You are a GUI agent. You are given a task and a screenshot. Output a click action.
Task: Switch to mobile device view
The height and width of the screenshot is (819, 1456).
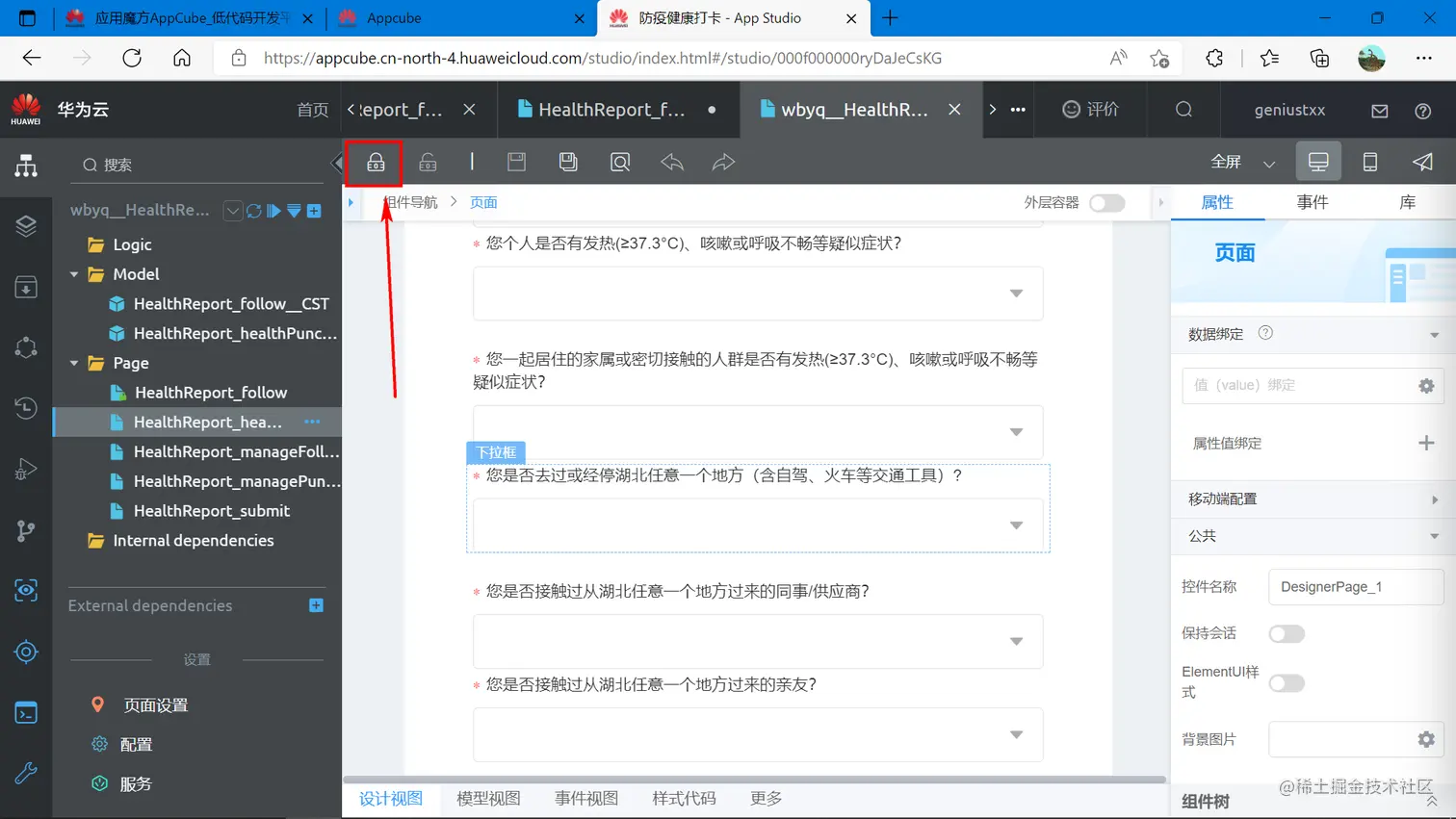coord(1369,162)
